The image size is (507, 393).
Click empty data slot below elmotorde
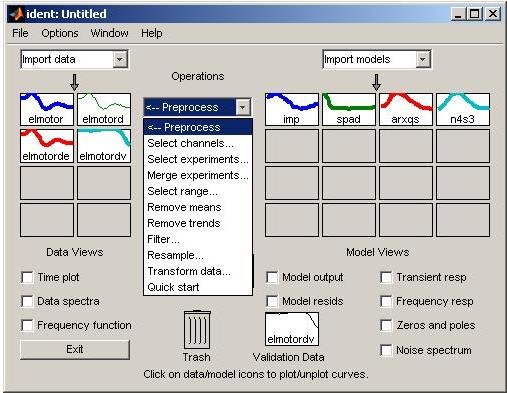(47, 183)
